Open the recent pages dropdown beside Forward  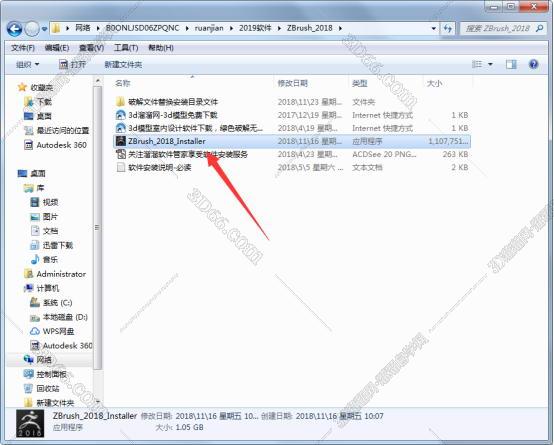pos(45,29)
